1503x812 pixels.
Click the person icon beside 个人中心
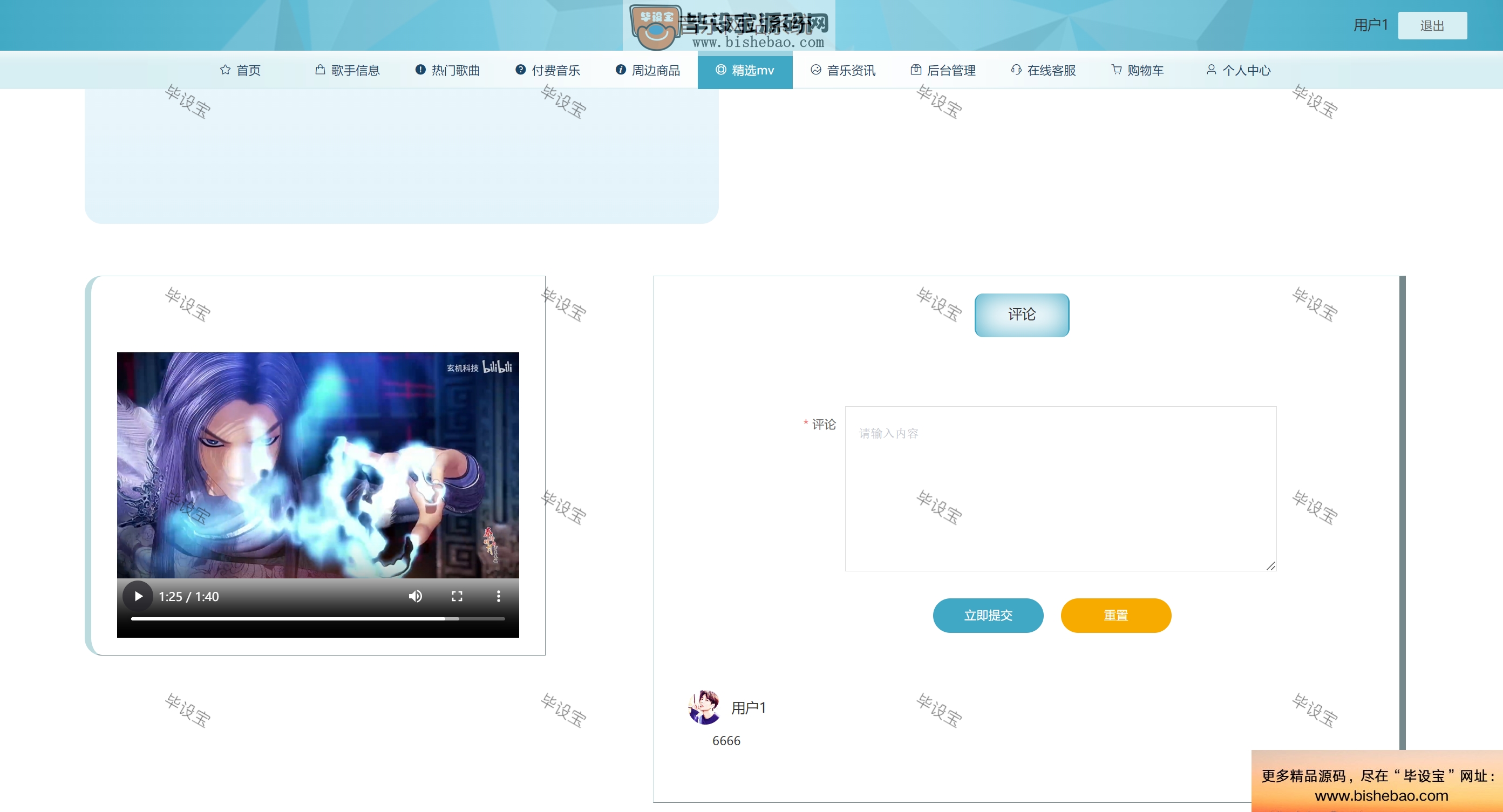(1212, 70)
